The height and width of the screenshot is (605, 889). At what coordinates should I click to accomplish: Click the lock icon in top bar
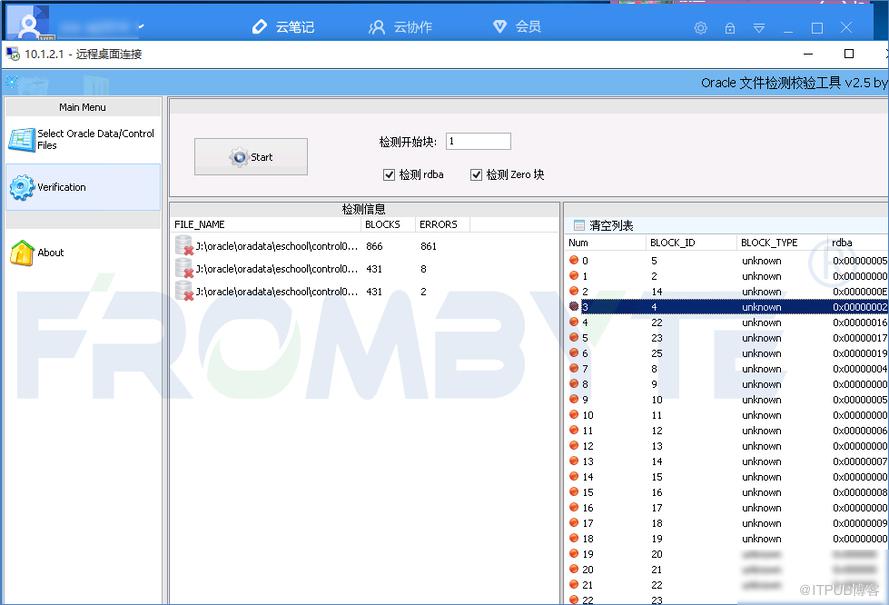(x=730, y=28)
